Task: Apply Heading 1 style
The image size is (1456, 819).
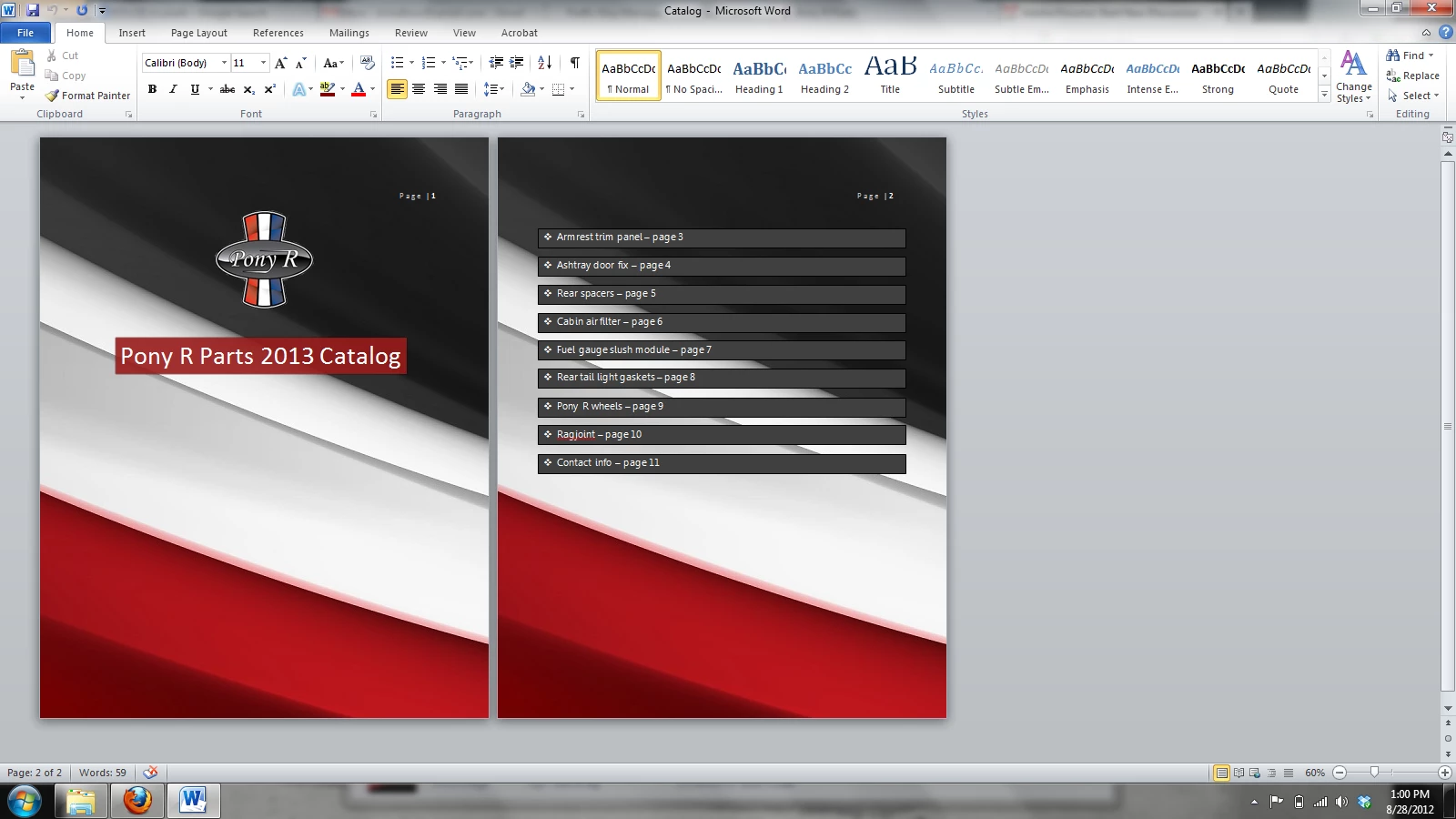Action: [x=759, y=76]
